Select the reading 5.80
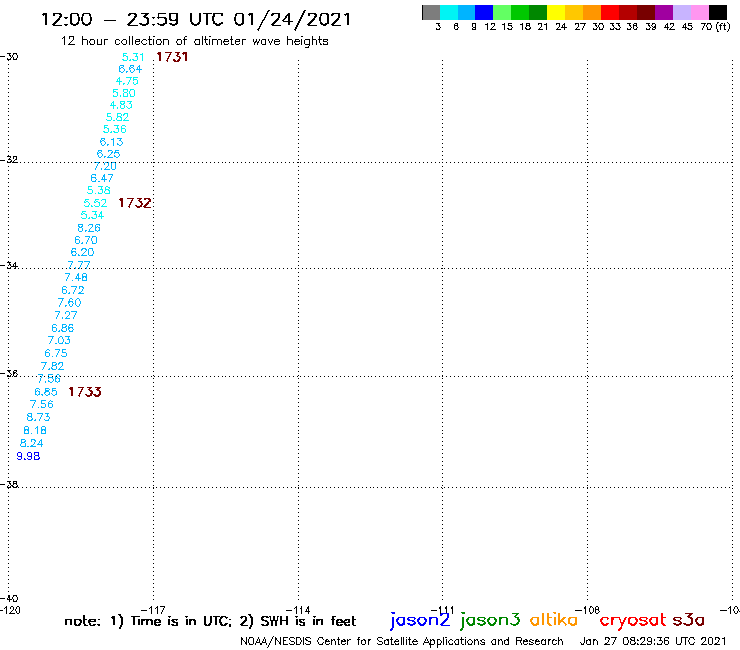Image resolution: width=740 pixels, height=650 pixels. (x=124, y=93)
